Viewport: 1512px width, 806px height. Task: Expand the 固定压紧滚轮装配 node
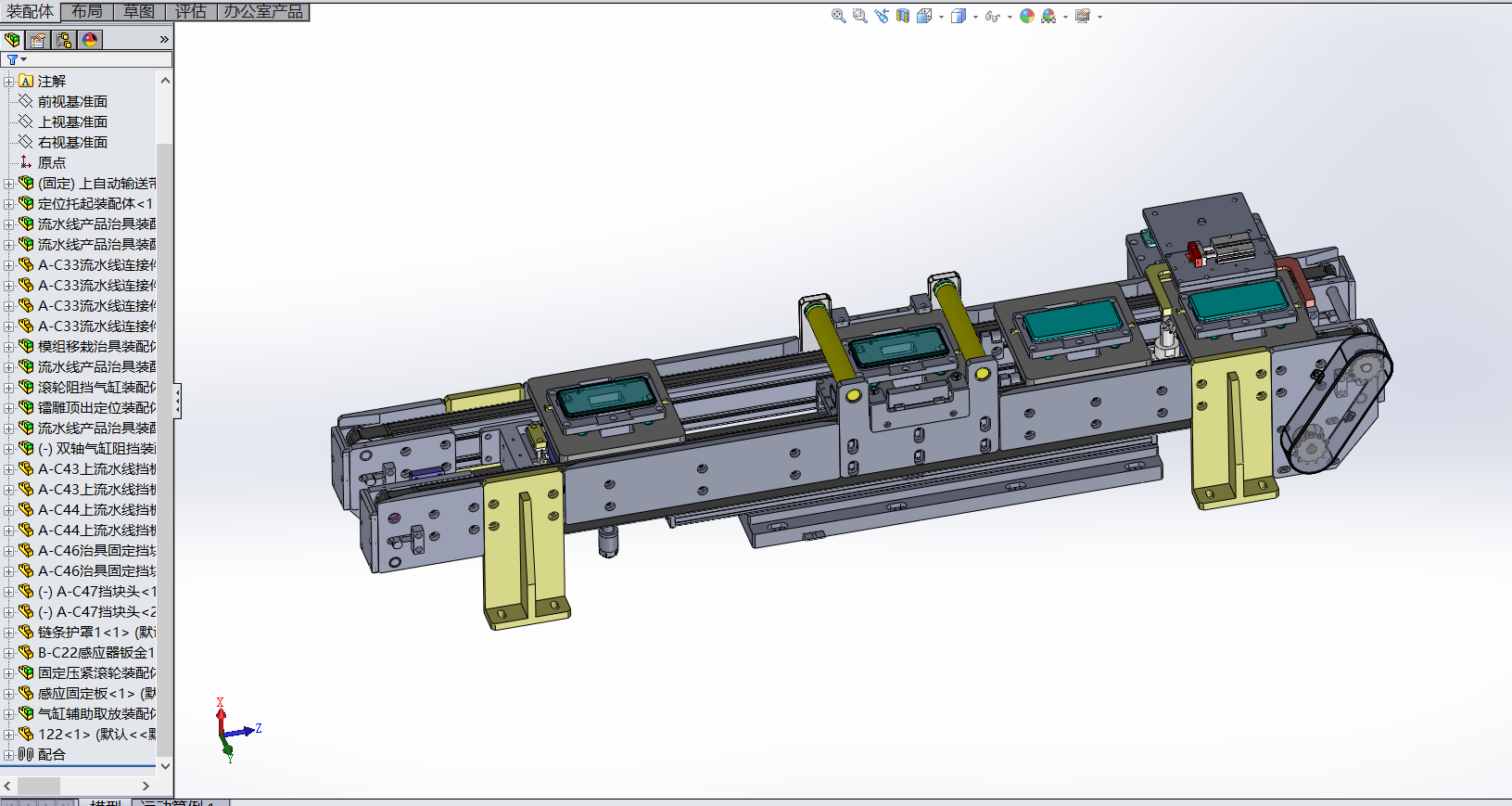coord(8,673)
